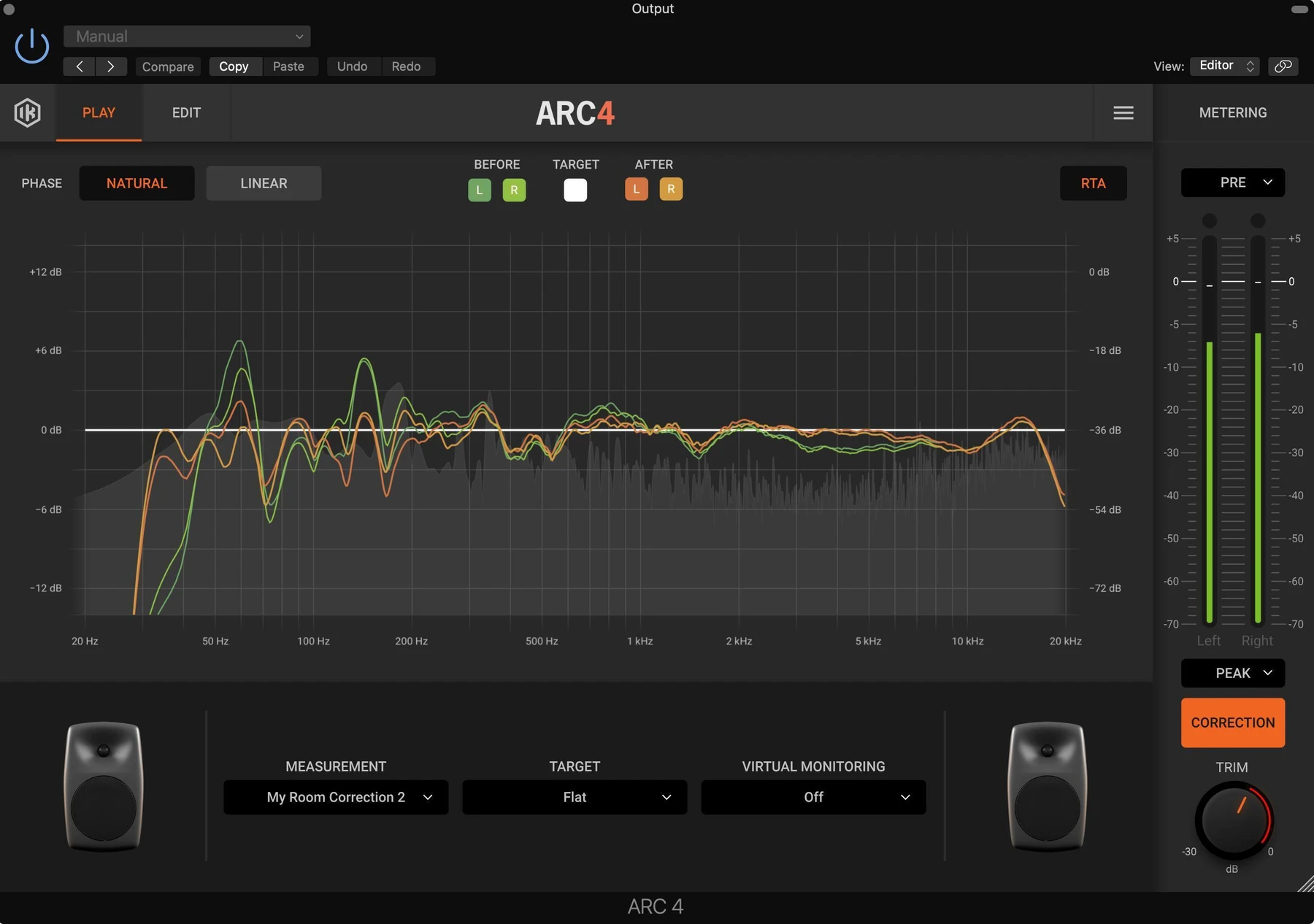Select LINEAR phase mode
The image size is (1314, 924).
tap(264, 183)
